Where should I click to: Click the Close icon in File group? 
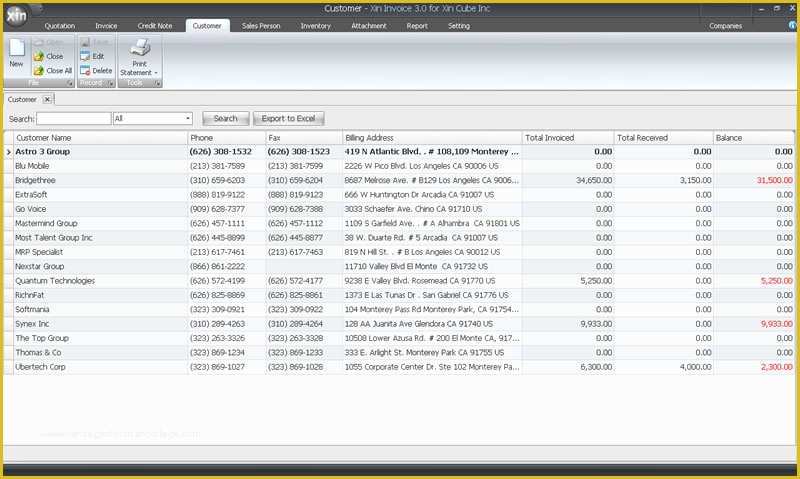point(39,57)
